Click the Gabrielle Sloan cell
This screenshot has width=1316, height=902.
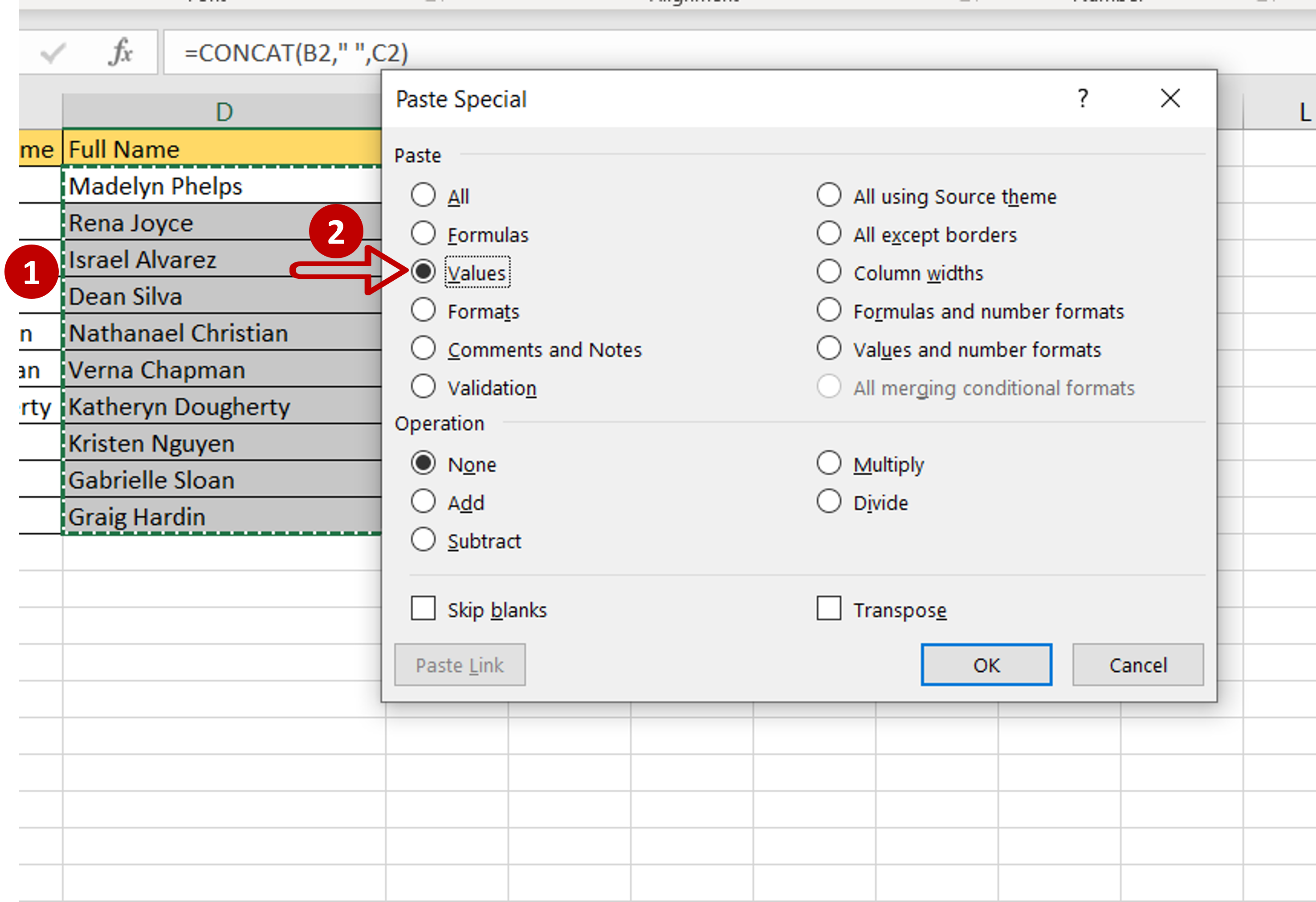click(x=222, y=480)
